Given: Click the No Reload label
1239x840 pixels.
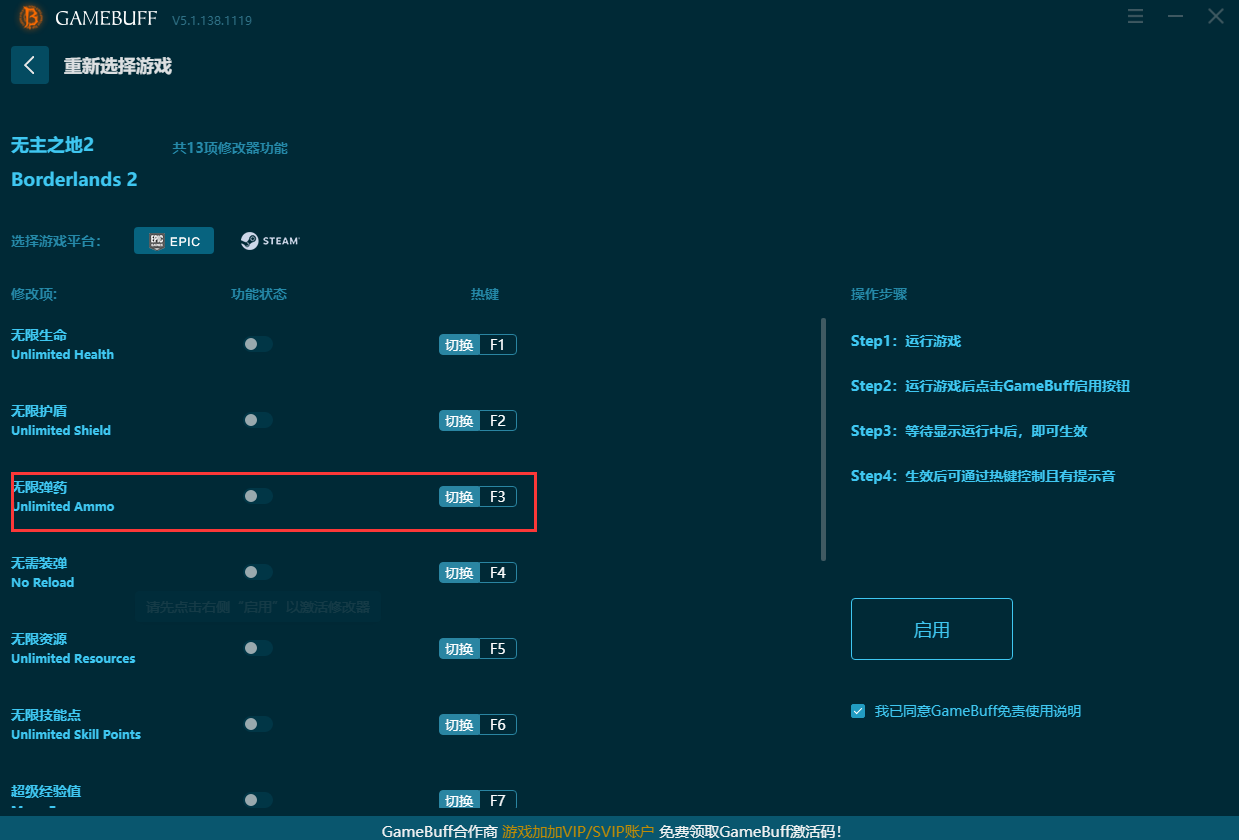Looking at the screenshot, I should [x=42, y=583].
